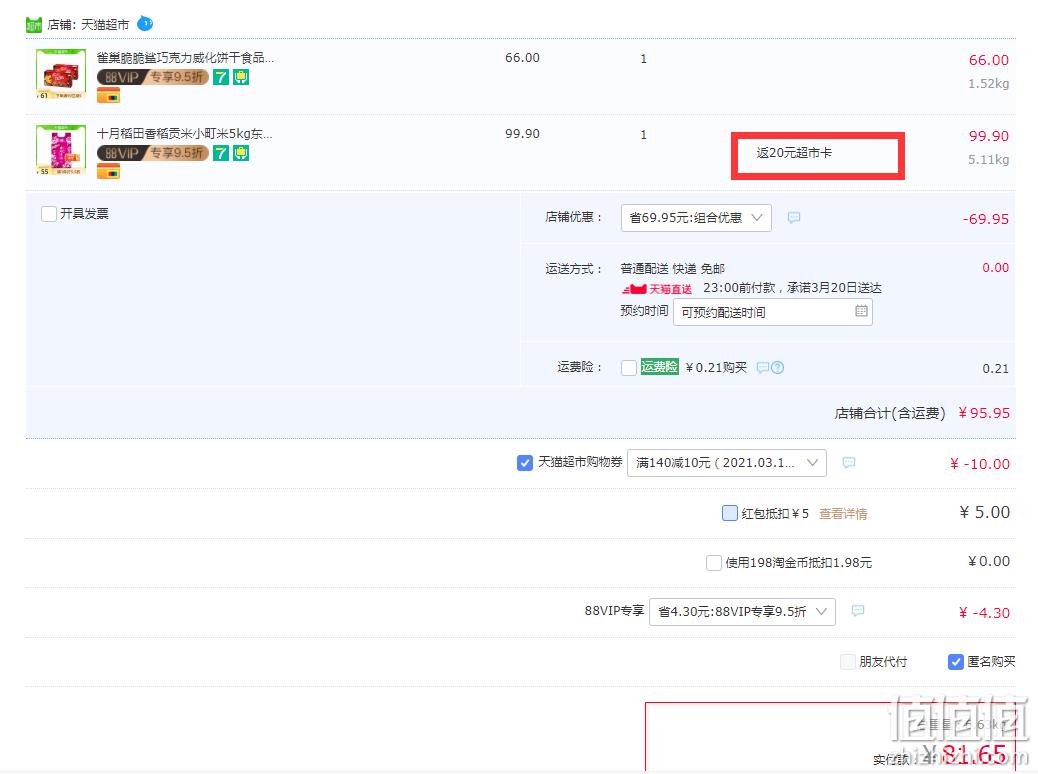Click the ¥95.95 shop total amount
Image resolution: width=1038 pixels, height=774 pixels.
[984, 413]
